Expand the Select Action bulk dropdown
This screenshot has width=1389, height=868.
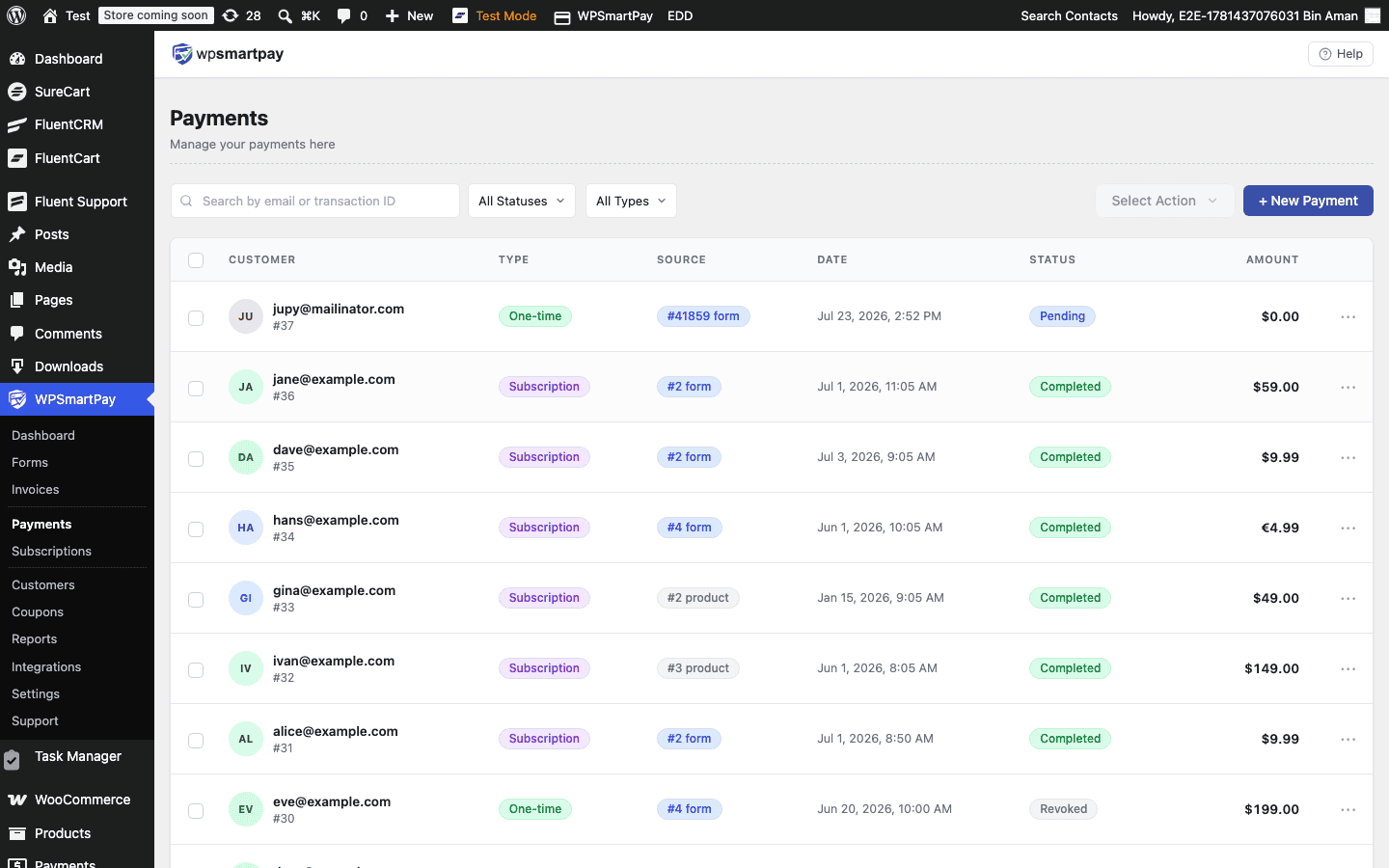(x=1164, y=201)
